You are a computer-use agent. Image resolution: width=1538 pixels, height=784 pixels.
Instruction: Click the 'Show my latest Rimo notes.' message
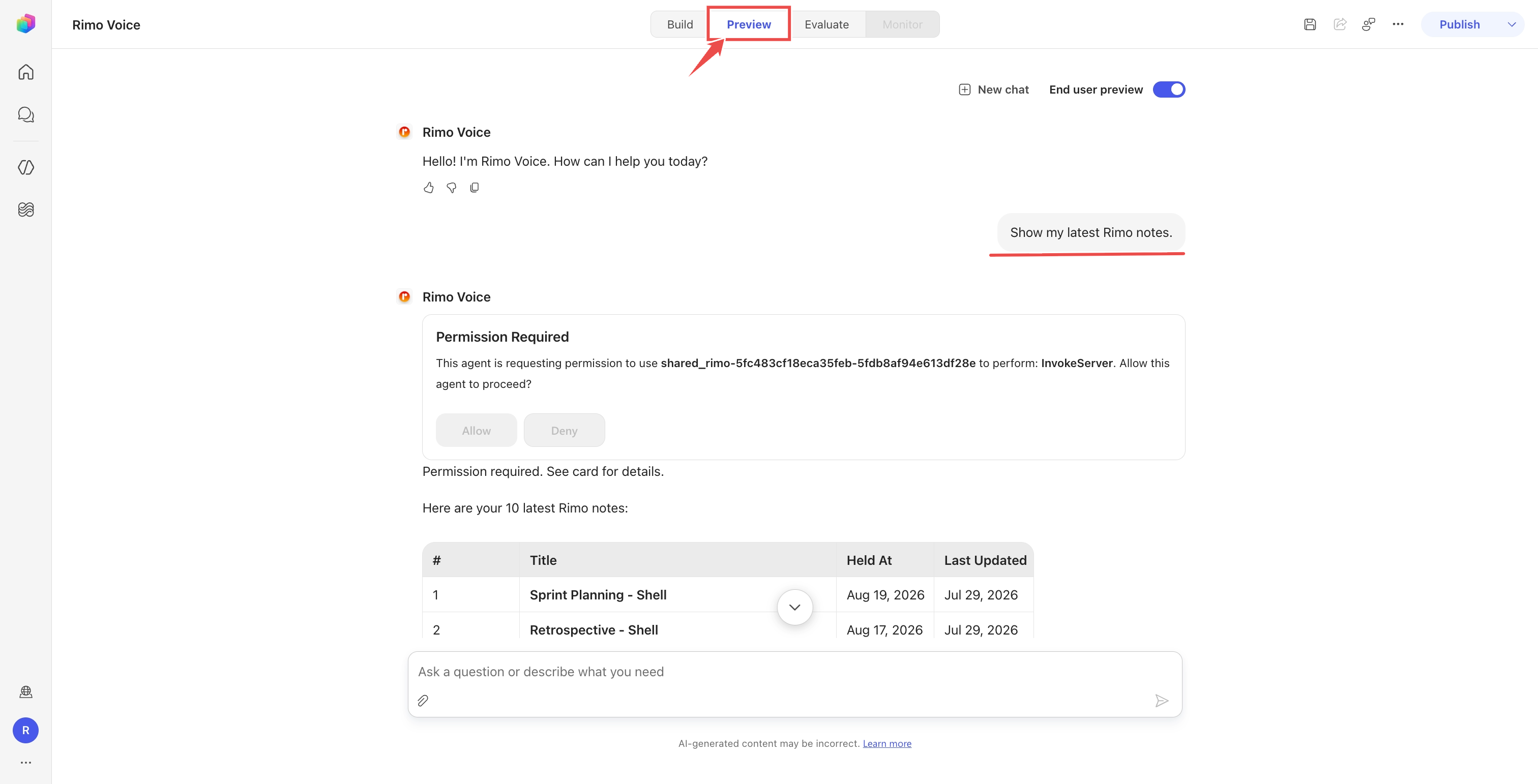click(x=1091, y=233)
